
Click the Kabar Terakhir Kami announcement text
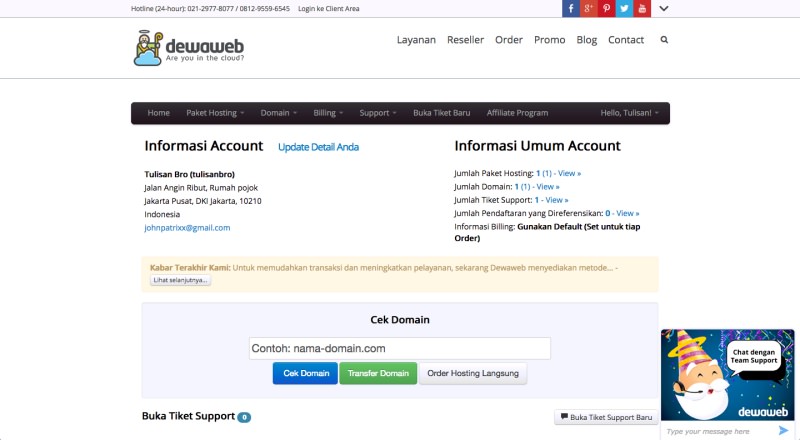click(x=384, y=267)
